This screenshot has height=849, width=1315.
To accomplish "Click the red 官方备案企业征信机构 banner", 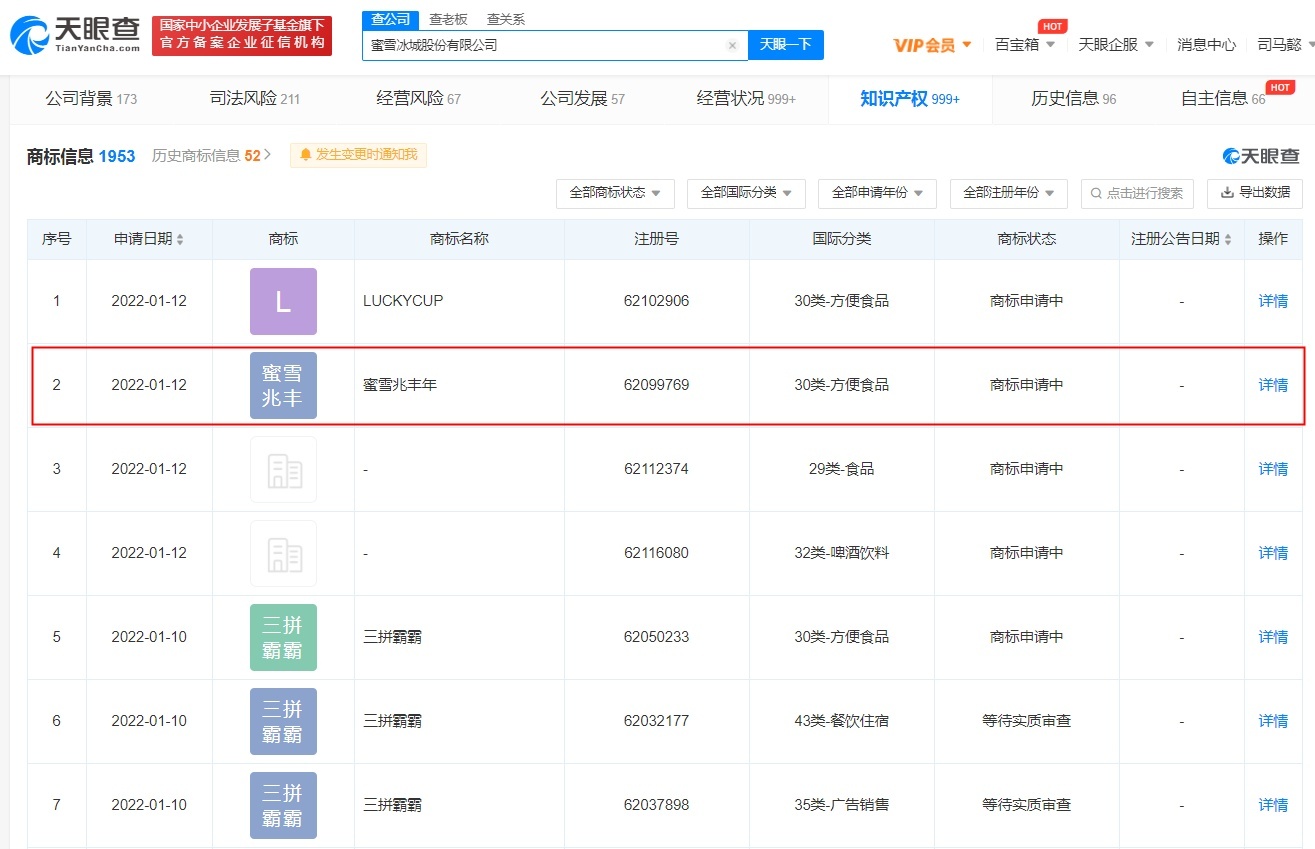I will point(242,36).
